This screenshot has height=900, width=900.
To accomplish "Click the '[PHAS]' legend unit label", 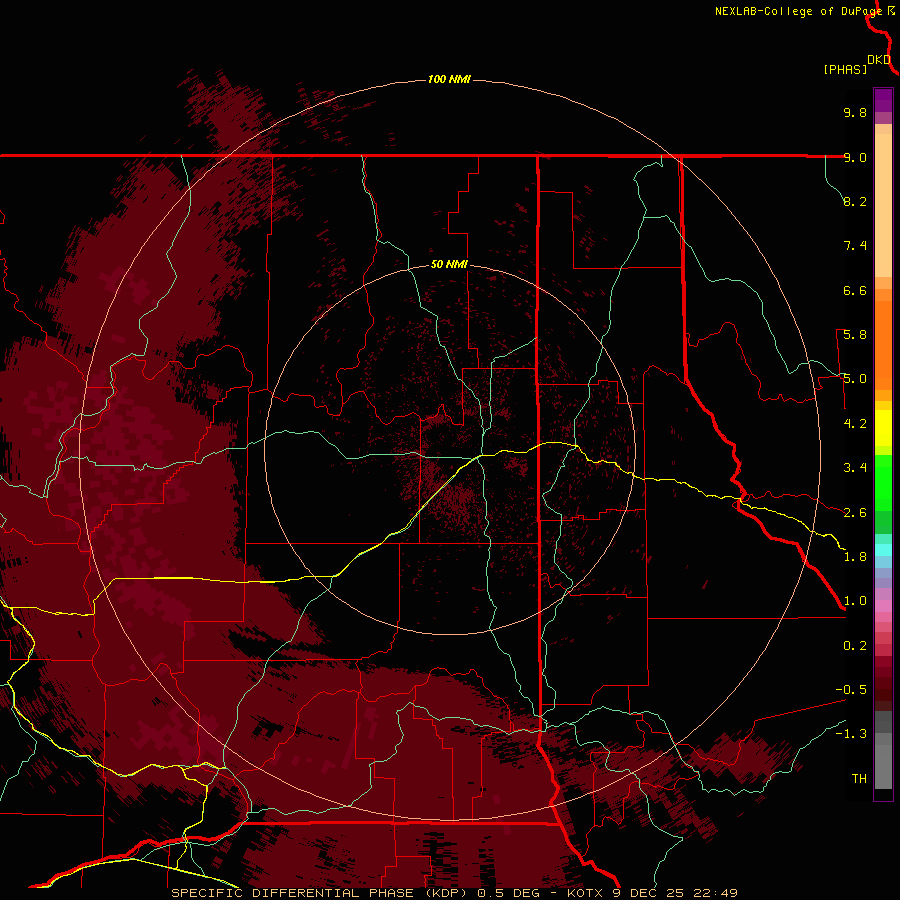I will pyautogui.click(x=845, y=69).
